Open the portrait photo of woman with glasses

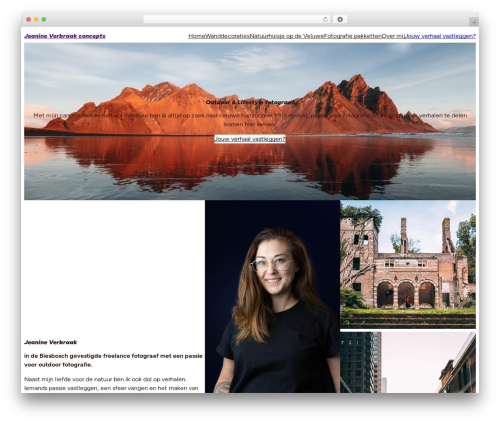coord(272,296)
